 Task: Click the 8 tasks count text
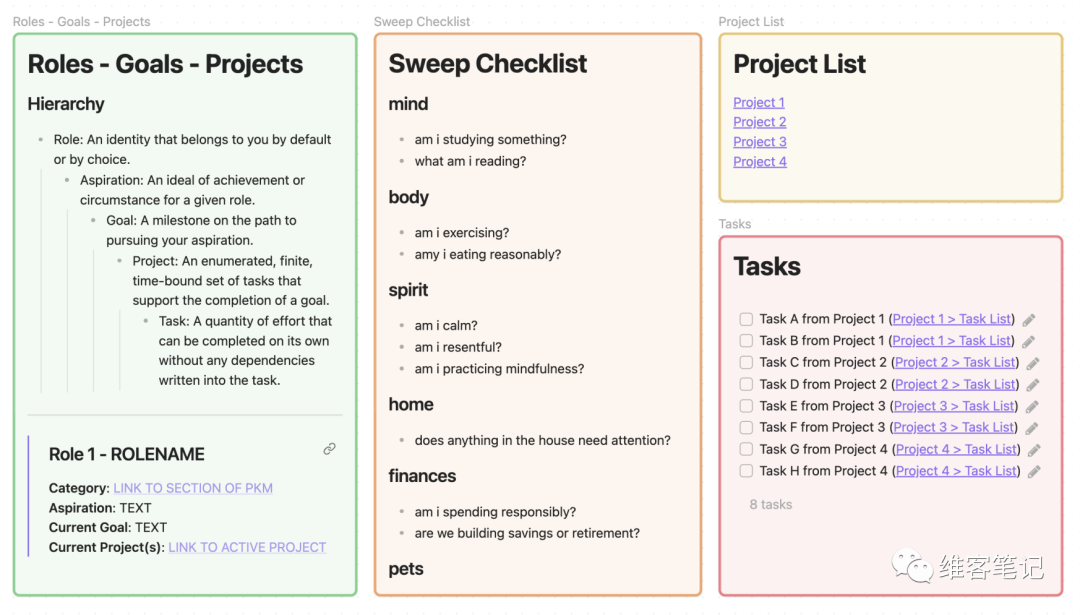(770, 505)
